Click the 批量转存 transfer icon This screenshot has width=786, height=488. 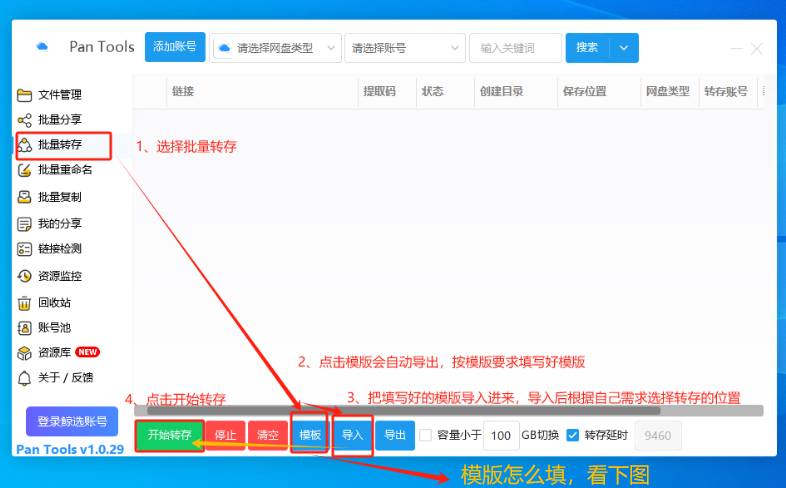click(x=24, y=145)
